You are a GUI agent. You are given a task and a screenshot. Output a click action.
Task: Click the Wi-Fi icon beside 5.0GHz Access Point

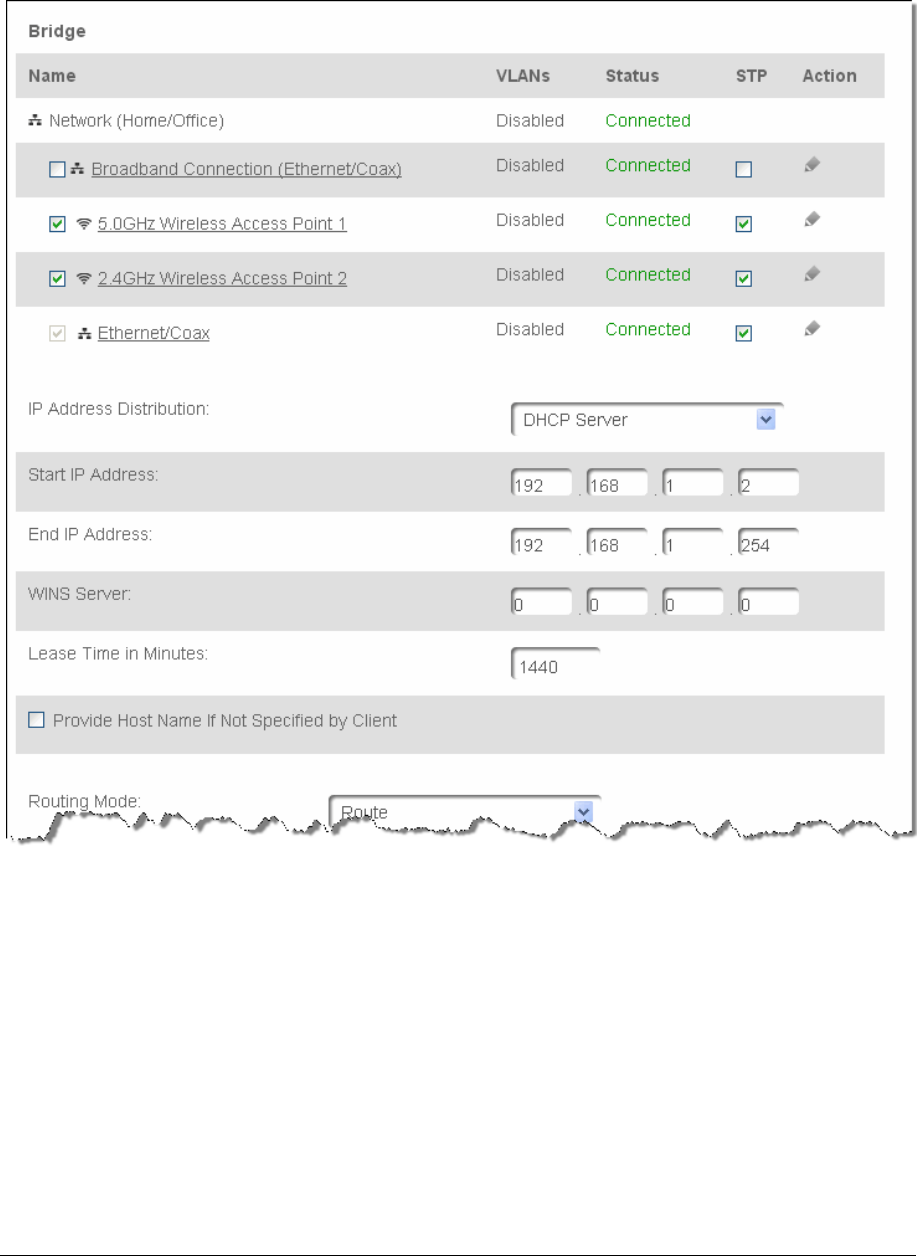(x=83, y=224)
